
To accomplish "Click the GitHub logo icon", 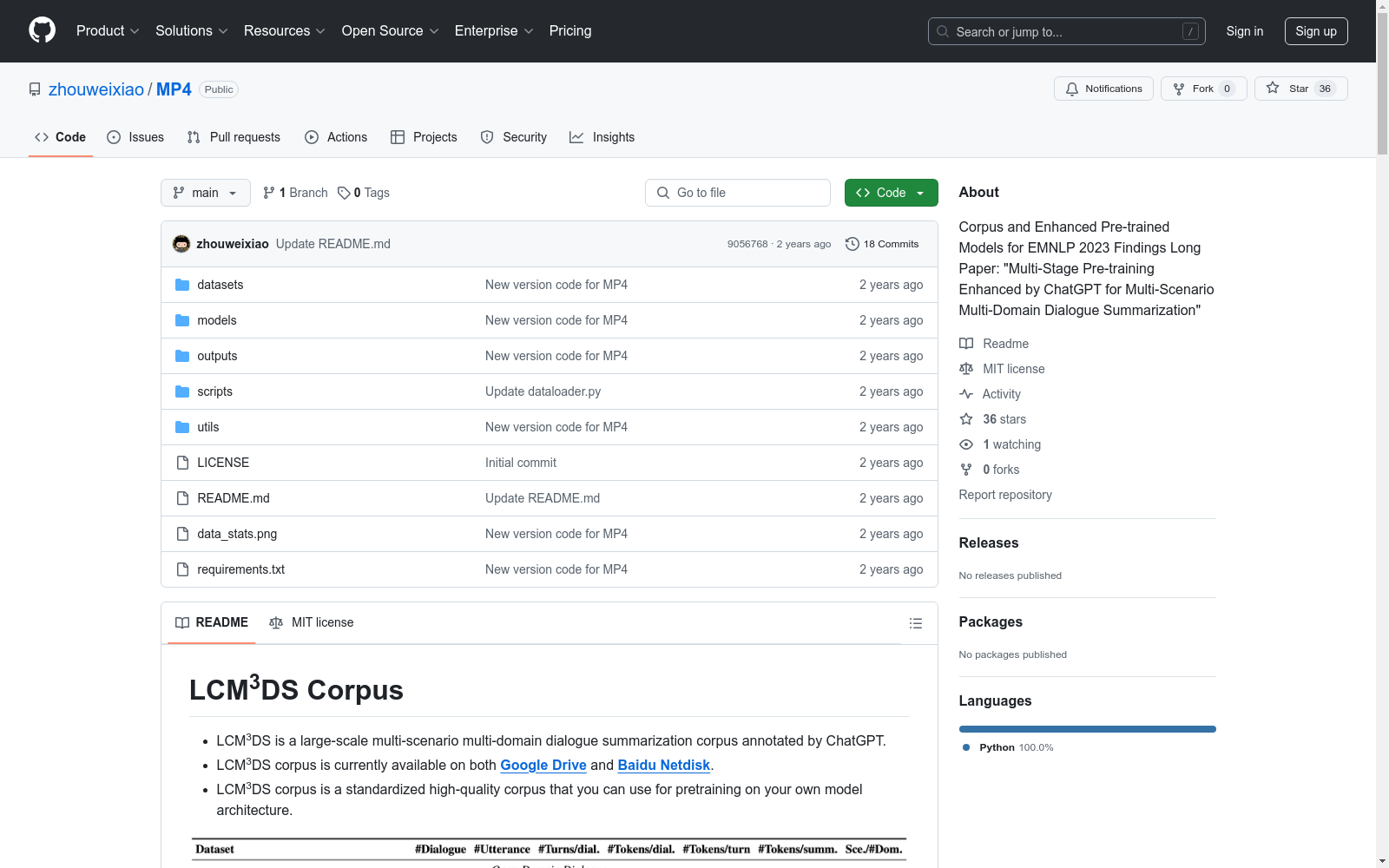I will (42, 30).
